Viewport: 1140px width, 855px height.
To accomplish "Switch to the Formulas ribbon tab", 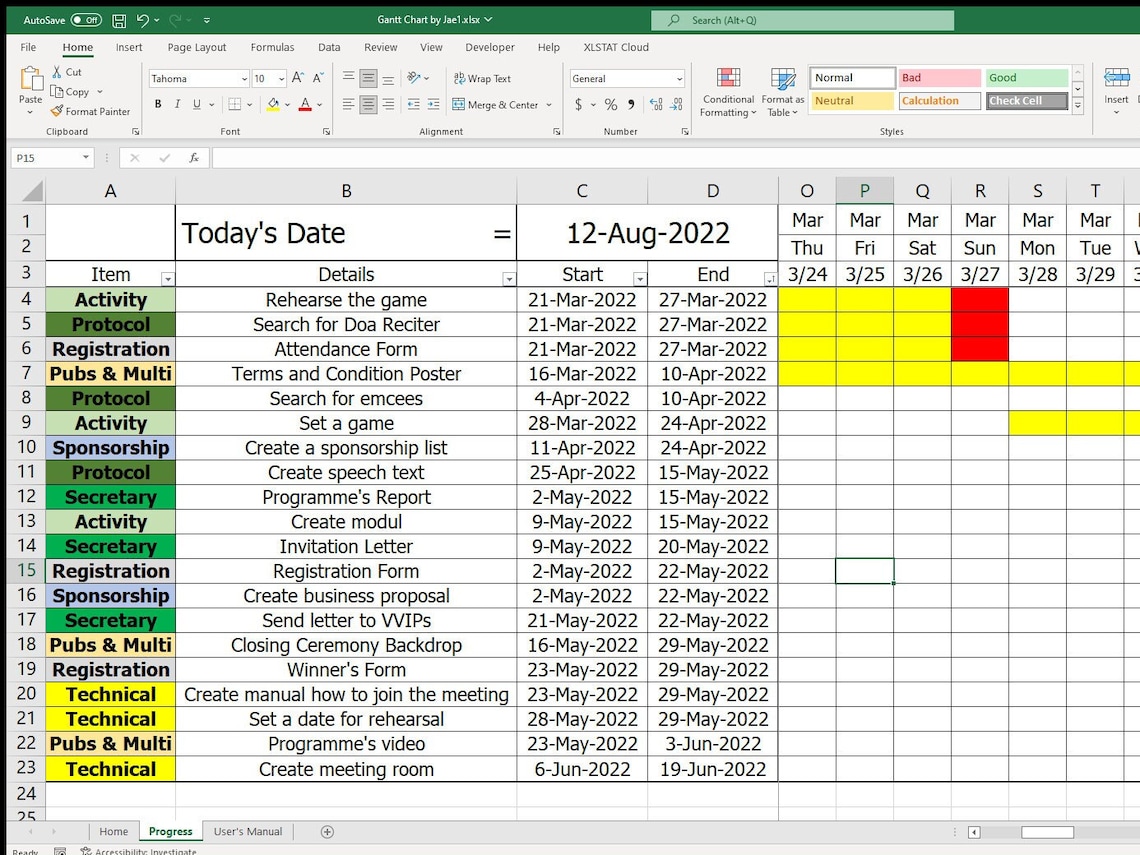I will pos(272,47).
